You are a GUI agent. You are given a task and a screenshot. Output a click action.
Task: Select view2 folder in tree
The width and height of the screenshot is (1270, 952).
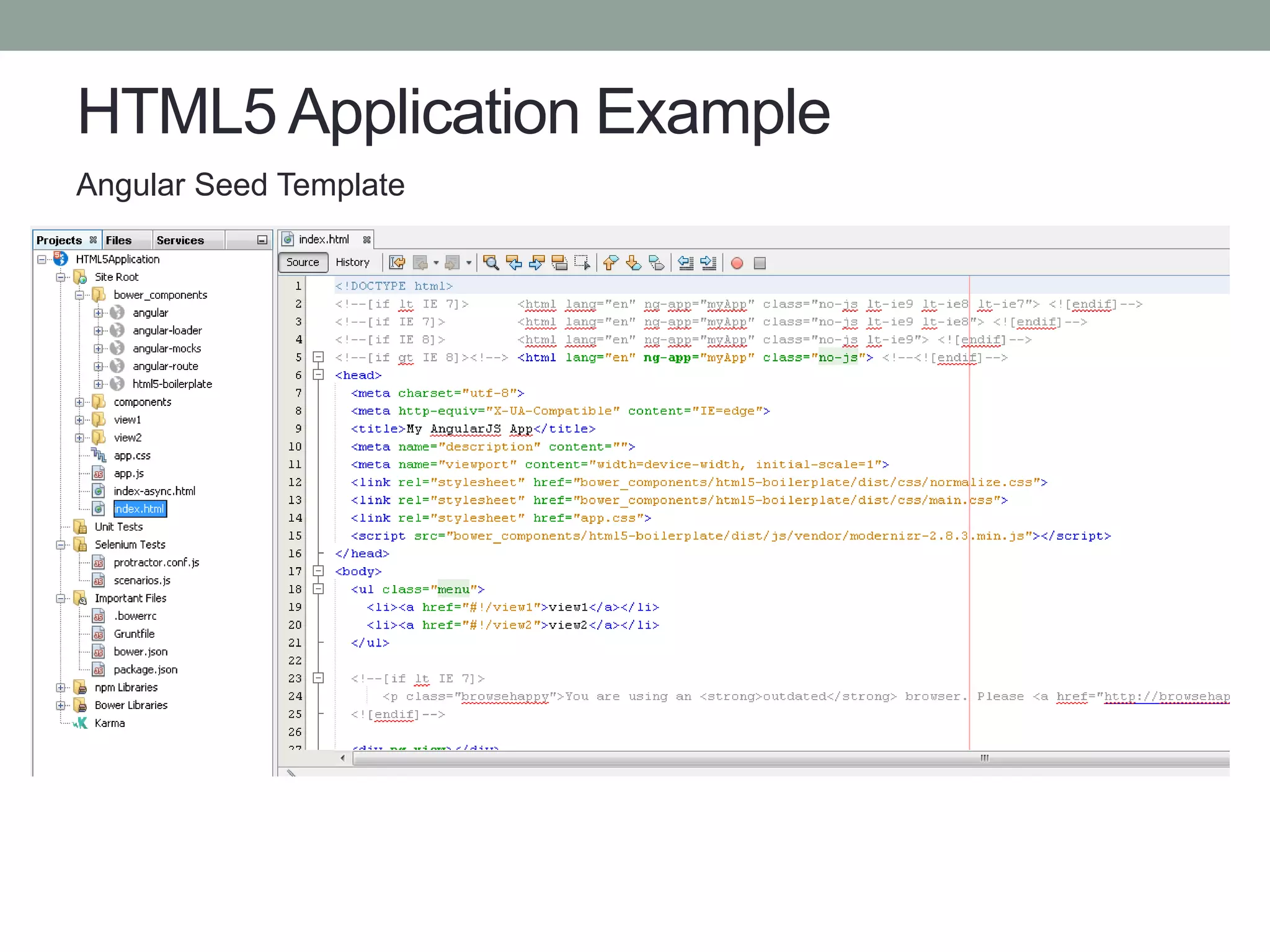128,437
